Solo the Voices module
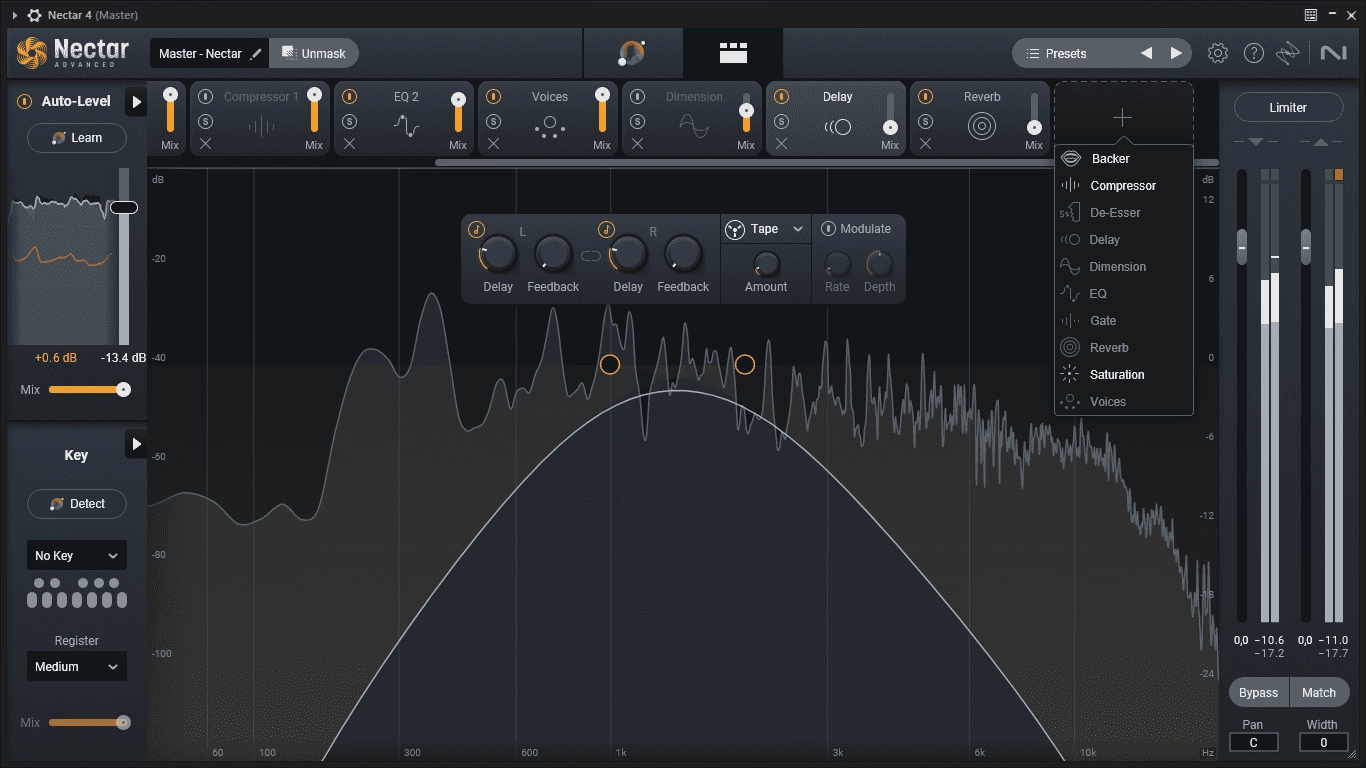Screen dimensions: 1366x768 coord(493,121)
